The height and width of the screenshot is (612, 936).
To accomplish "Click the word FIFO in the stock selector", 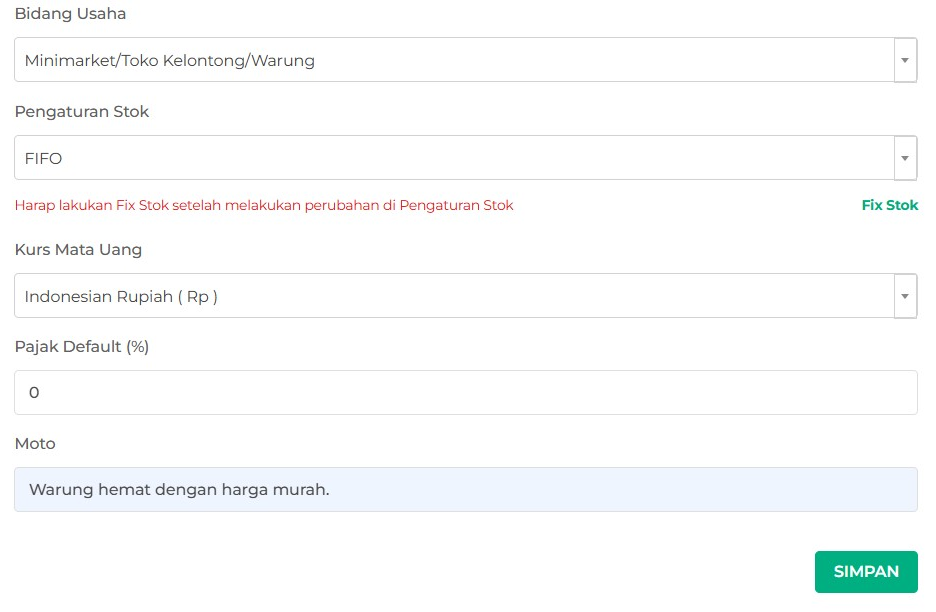I will pos(44,158).
